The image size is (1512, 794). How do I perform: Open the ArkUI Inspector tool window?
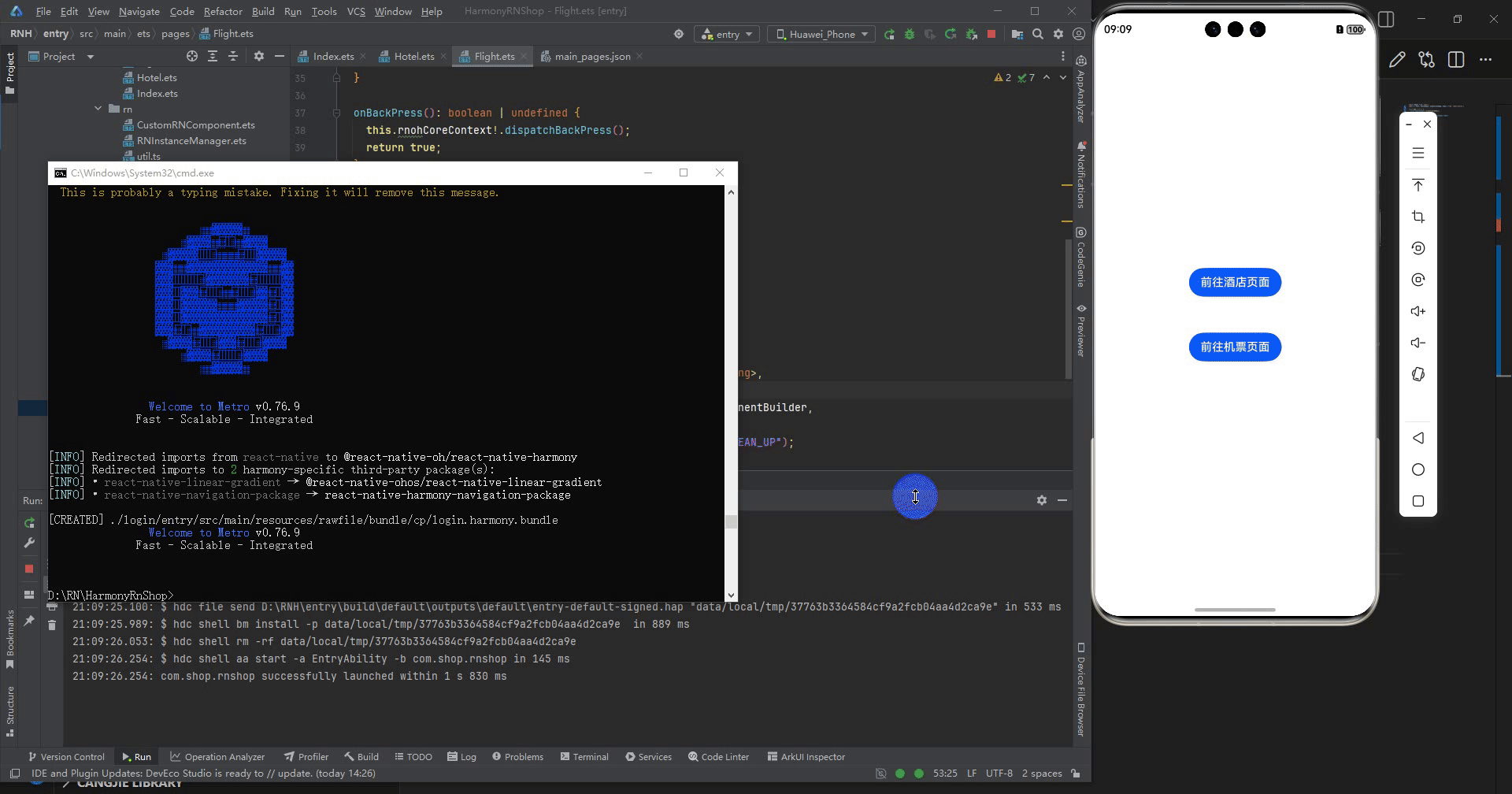tap(806, 757)
